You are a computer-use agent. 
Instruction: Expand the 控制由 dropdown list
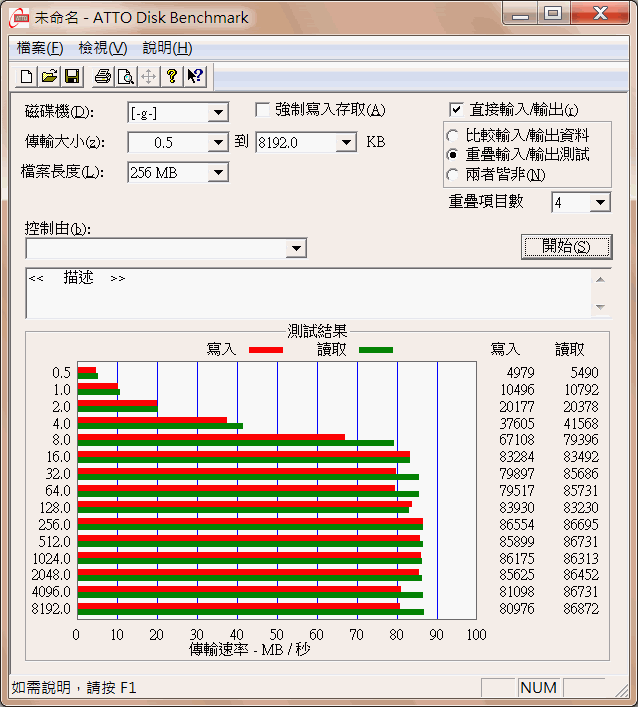tap(296, 248)
